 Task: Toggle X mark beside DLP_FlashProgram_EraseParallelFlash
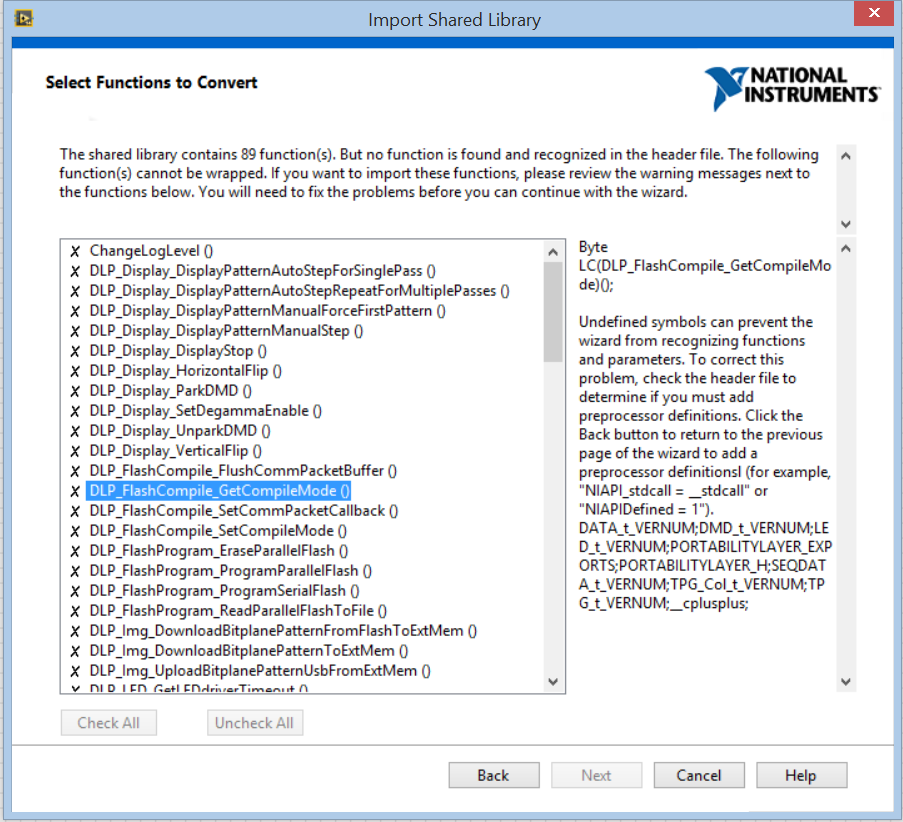pos(75,551)
